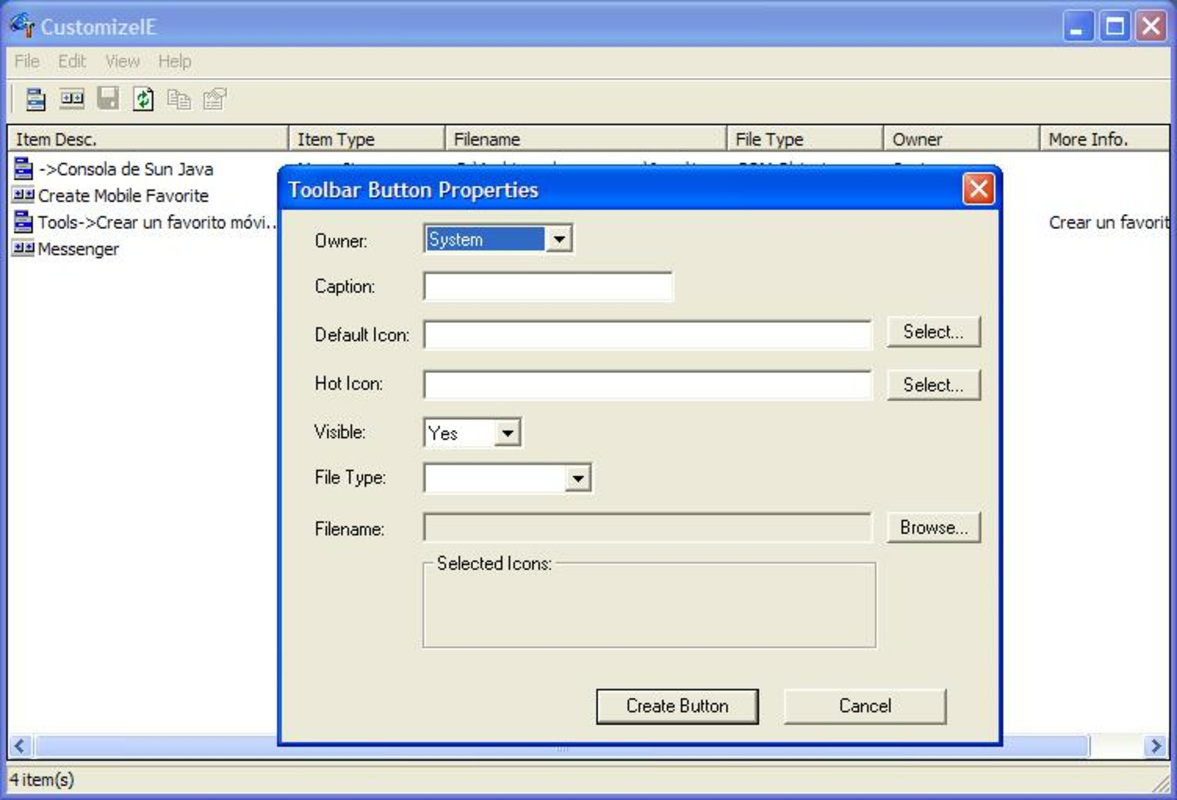Click the green refresh toolbar icon

pyautogui.click(x=143, y=98)
